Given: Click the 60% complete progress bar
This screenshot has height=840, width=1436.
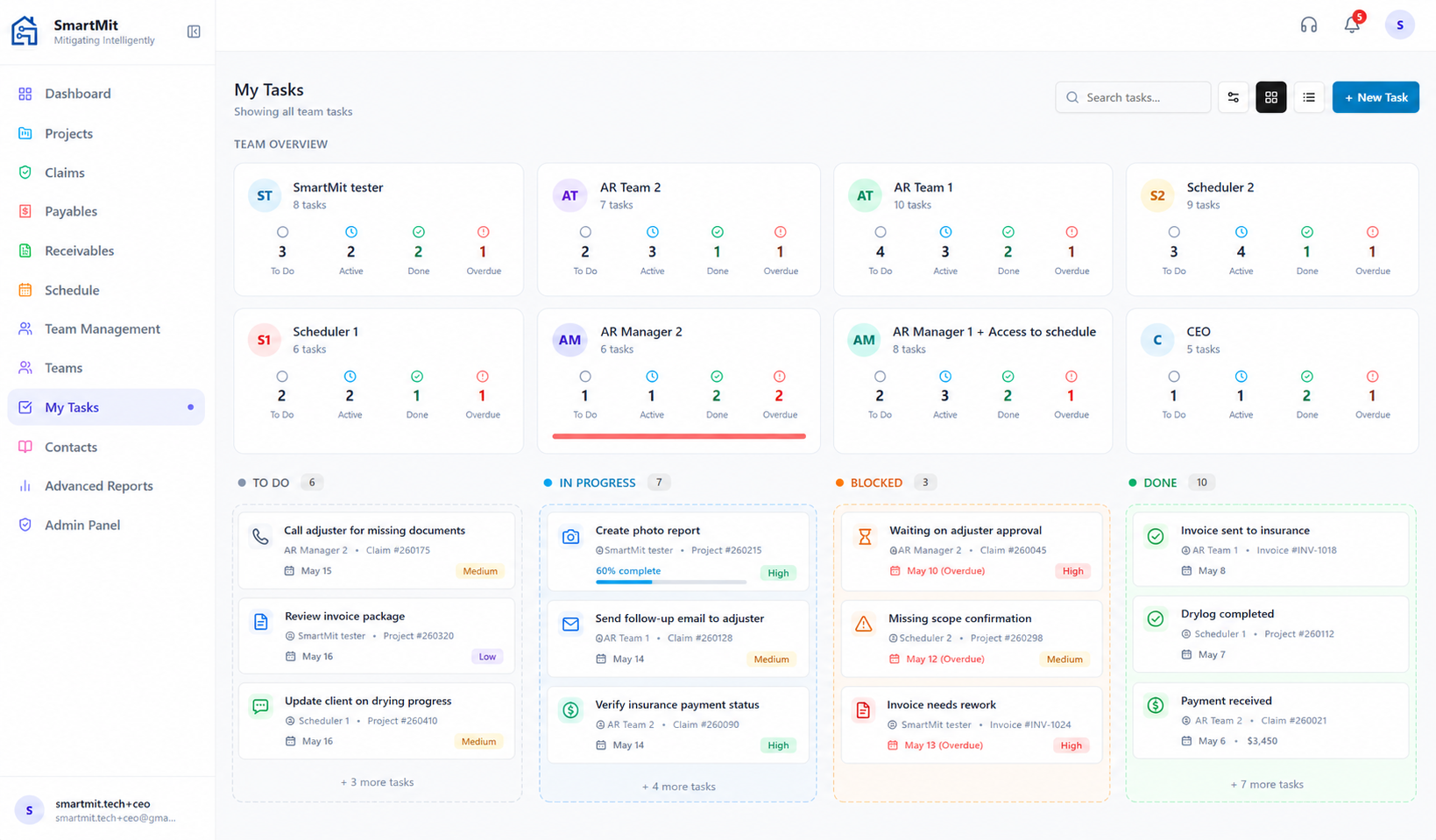Looking at the screenshot, I should (671, 582).
